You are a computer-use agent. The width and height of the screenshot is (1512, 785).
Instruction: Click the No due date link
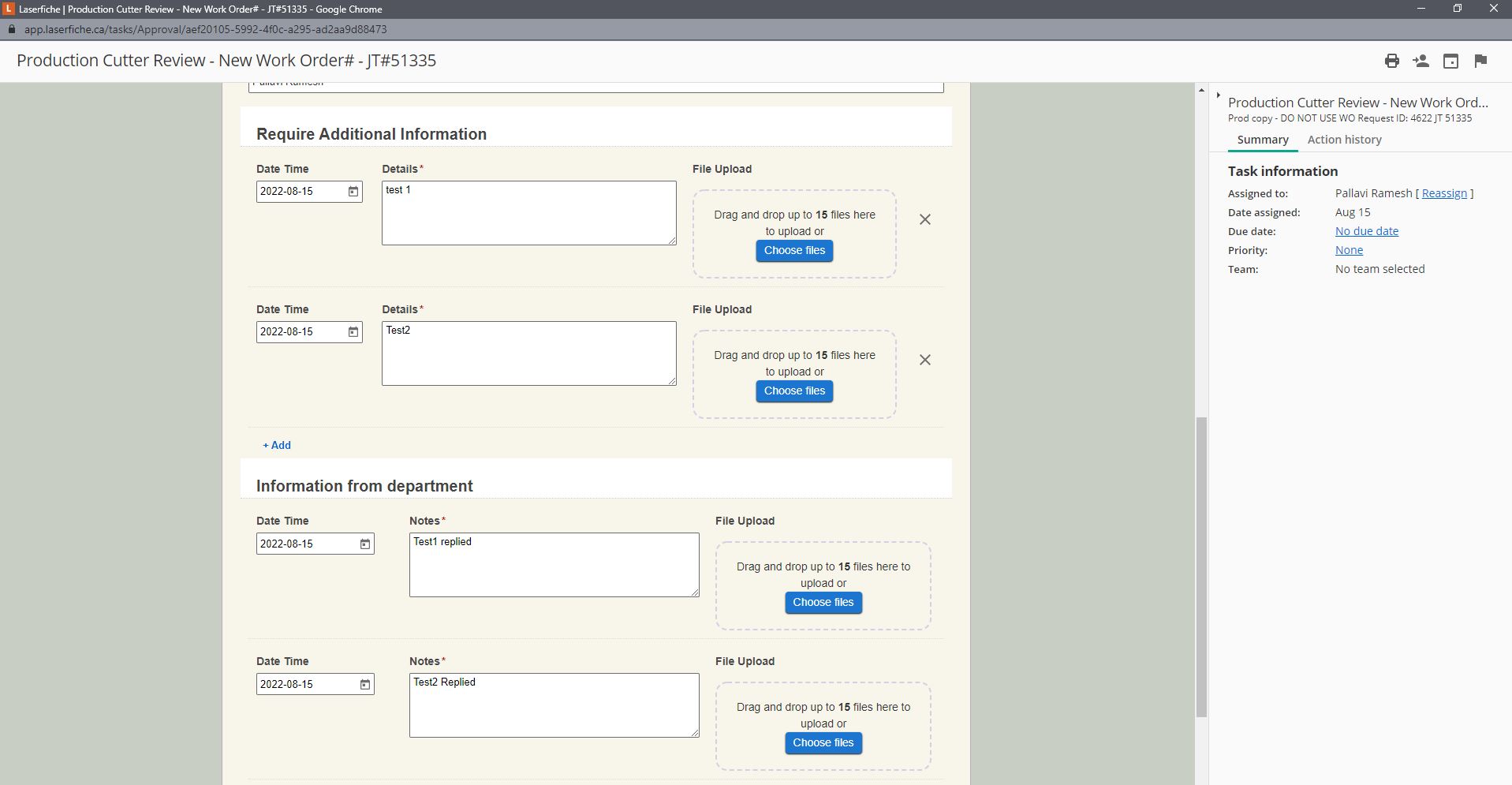[x=1367, y=231]
